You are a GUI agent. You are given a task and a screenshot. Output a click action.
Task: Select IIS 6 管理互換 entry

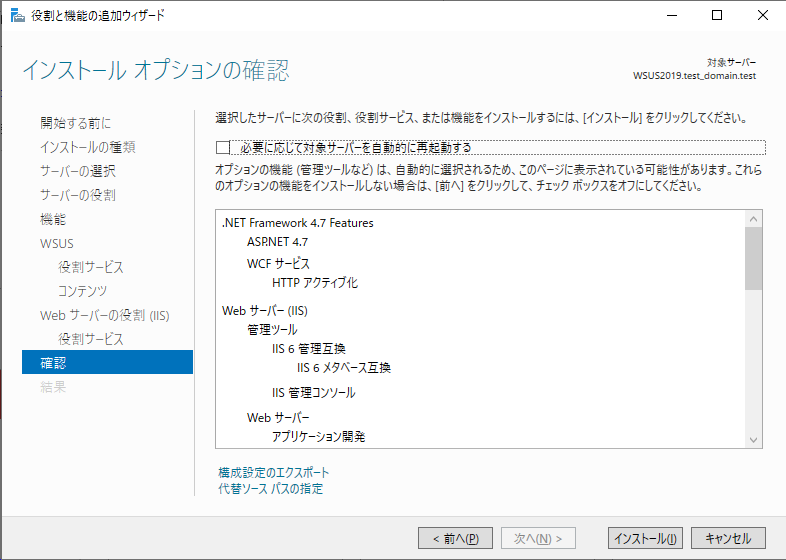pyautogui.click(x=309, y=349)
